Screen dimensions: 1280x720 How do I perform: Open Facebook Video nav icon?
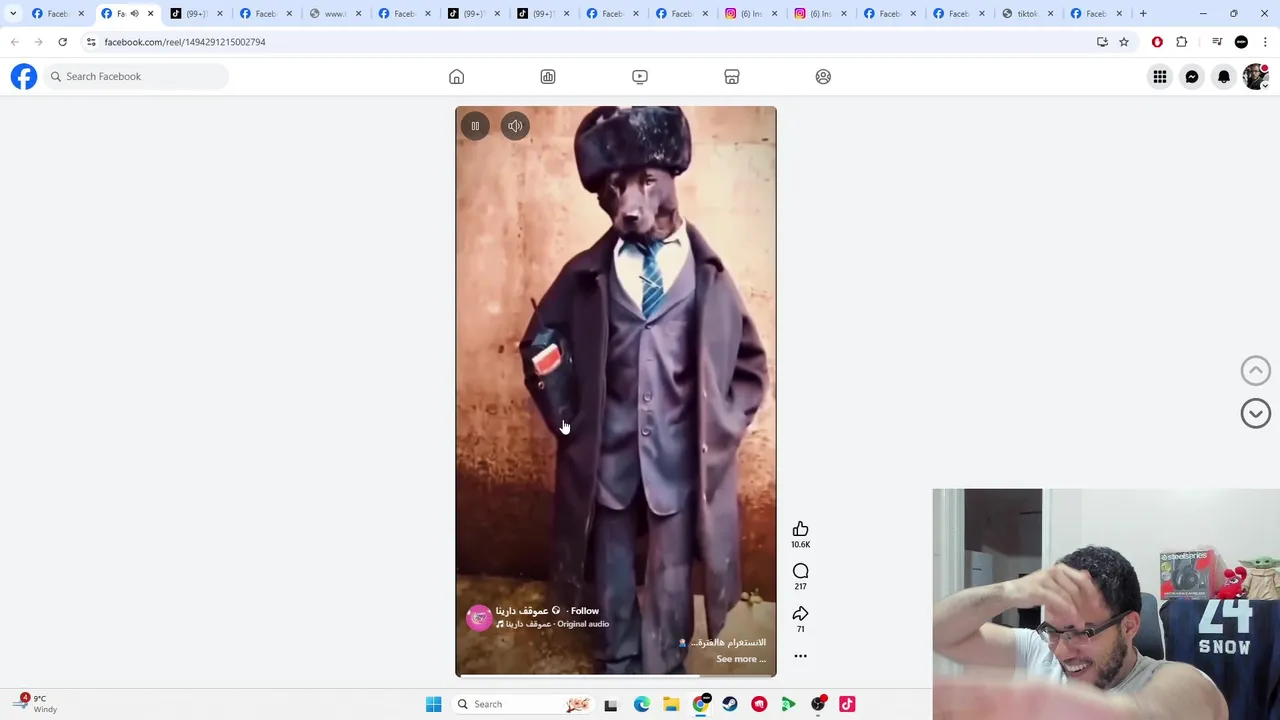(640, 77)
